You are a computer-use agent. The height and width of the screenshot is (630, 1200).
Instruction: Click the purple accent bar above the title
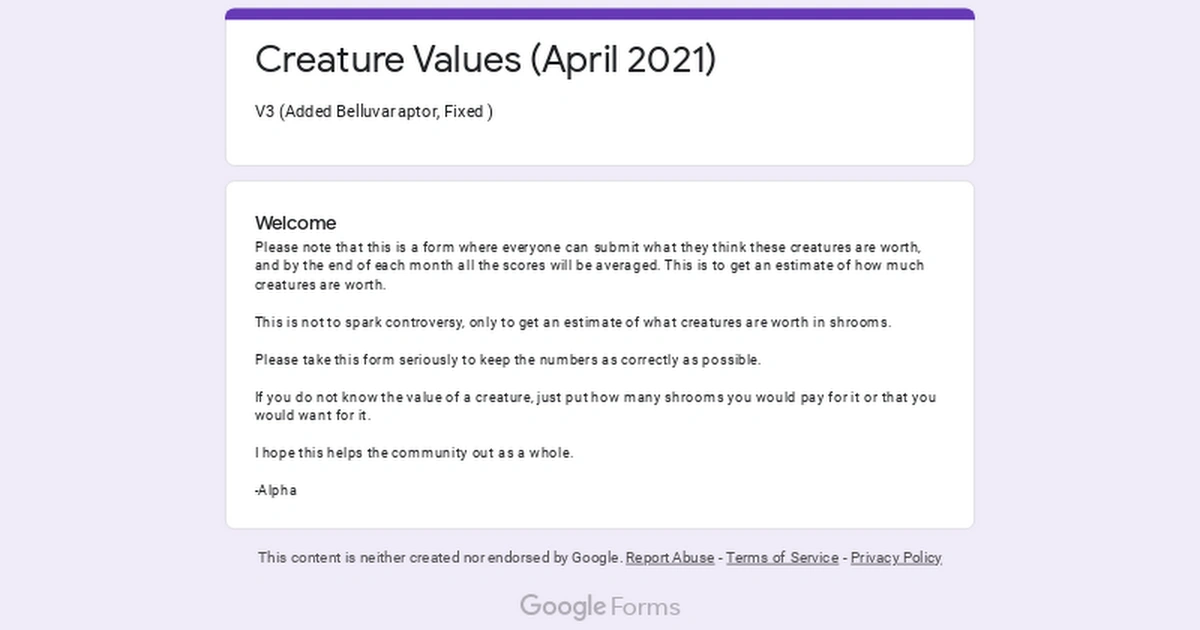coord(599,11)
